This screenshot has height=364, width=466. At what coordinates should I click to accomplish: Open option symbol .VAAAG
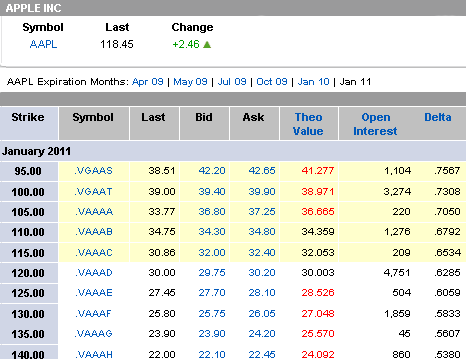tap(94, 334)
